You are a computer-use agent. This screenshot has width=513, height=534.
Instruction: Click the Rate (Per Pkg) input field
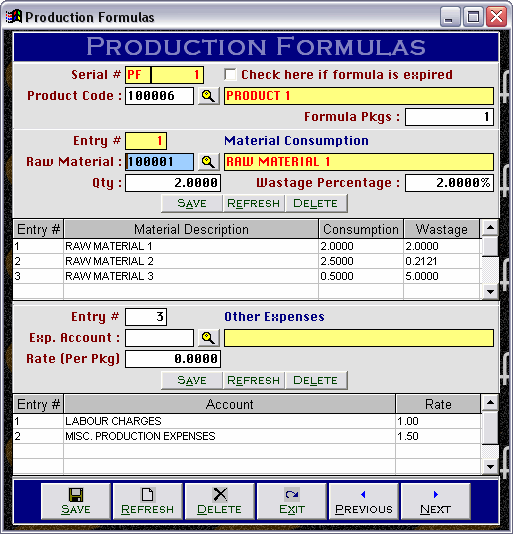click(173, 359)
